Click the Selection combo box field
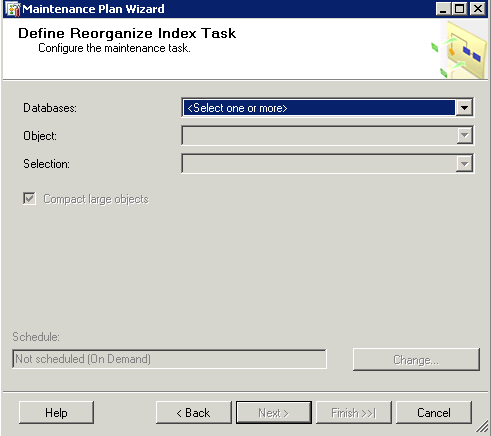 pos(328,164)
